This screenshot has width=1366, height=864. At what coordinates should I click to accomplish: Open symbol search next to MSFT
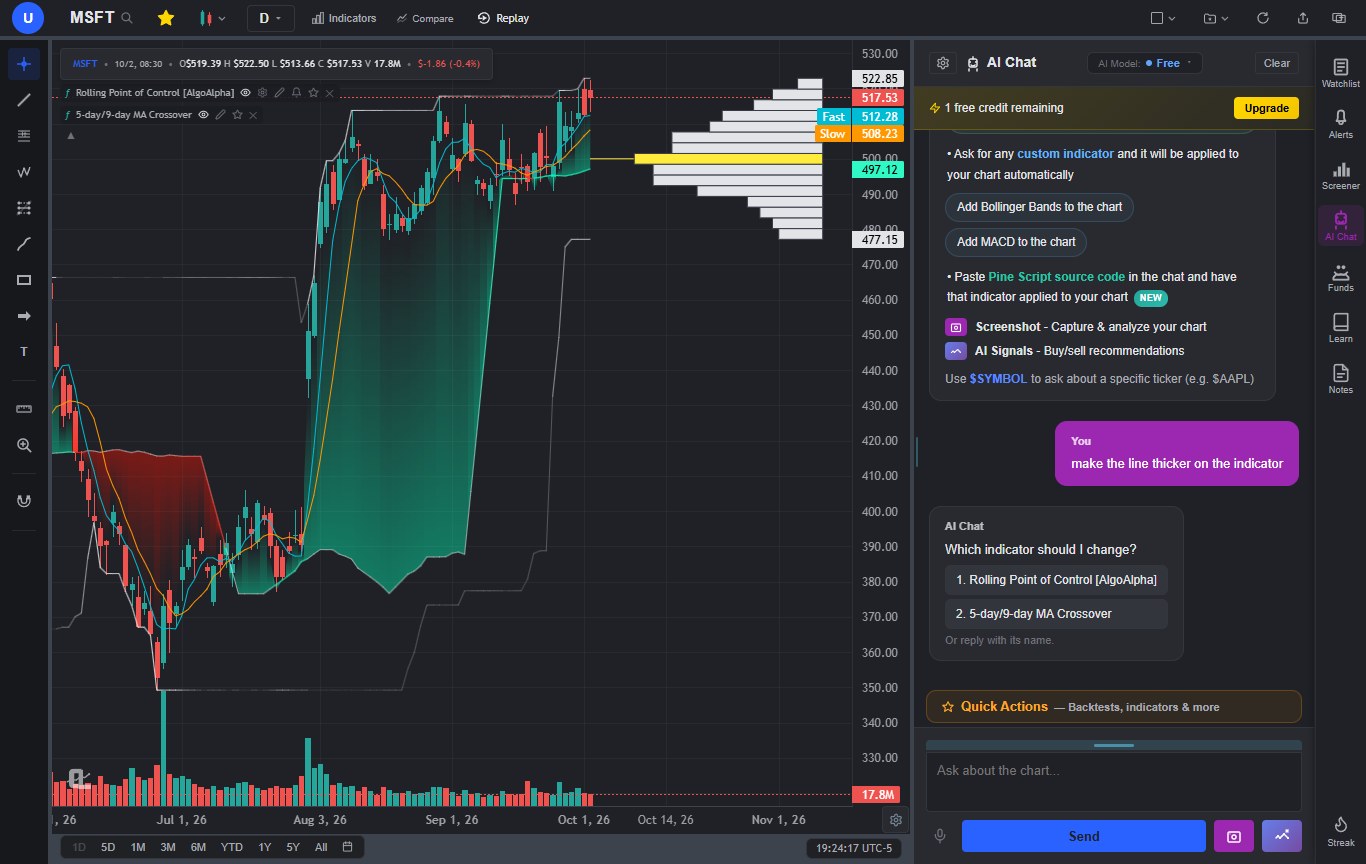pyautogui.click(x=126, y=18)
